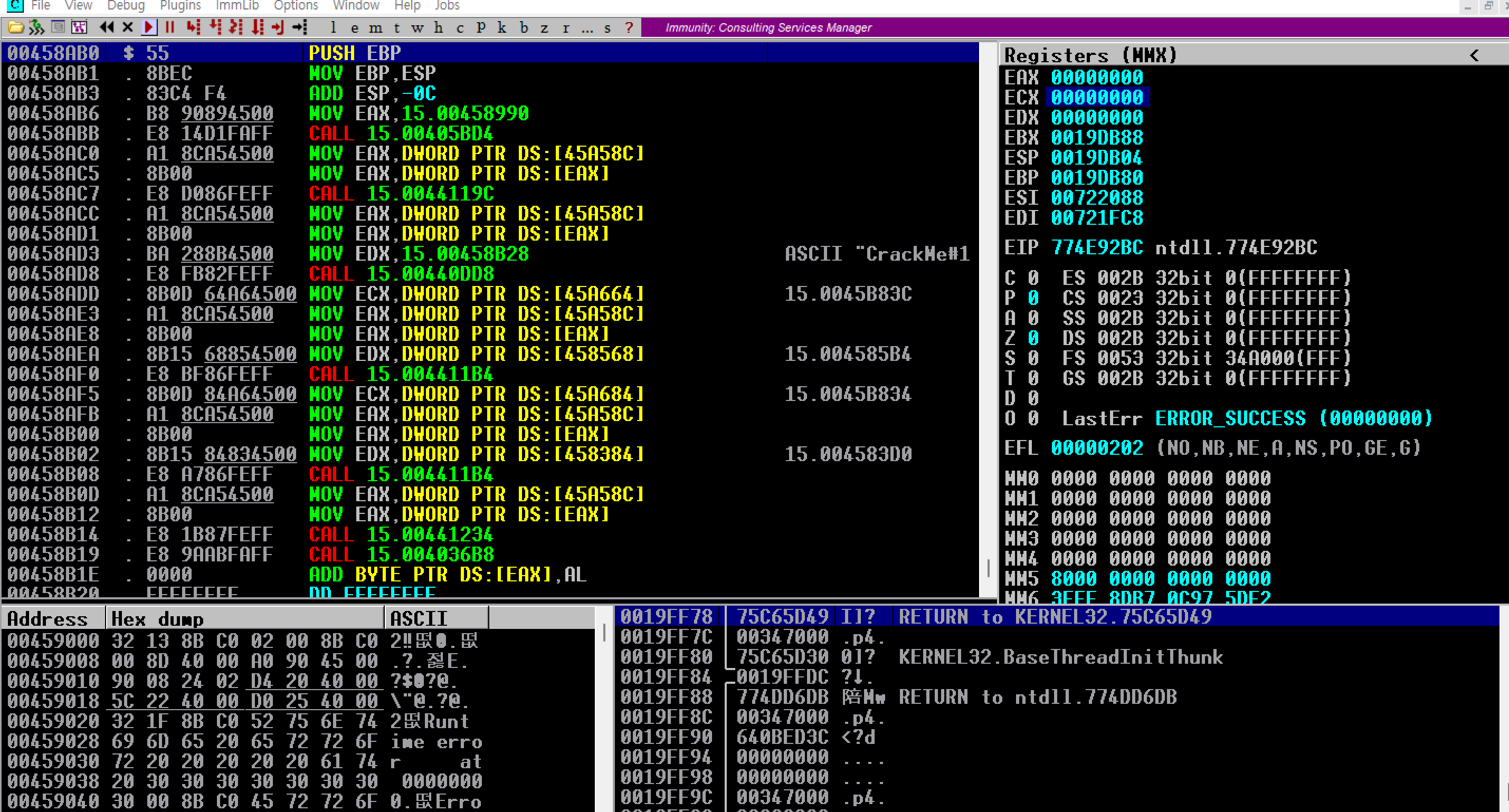This screenshot has height=812, width=1509.
Task: Click the Restart program rewind icon
Action: coord(107,27)
